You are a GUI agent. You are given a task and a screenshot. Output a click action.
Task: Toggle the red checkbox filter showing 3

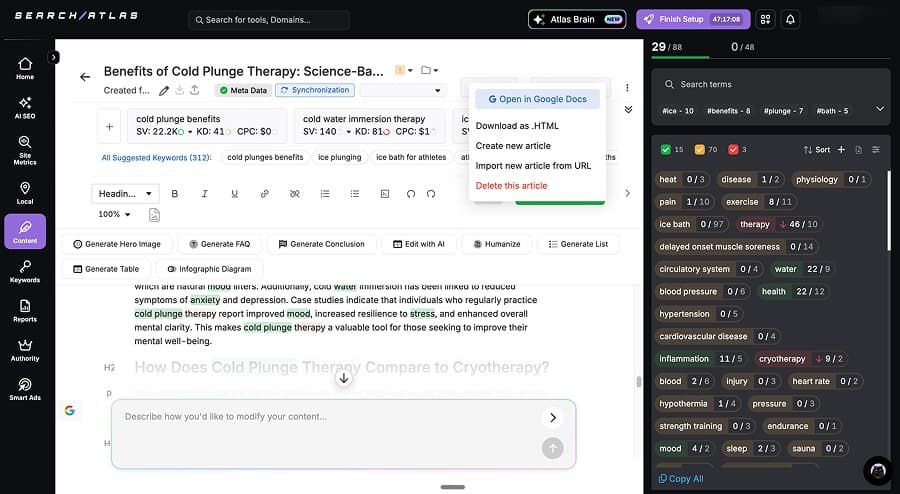click(733, 150)
